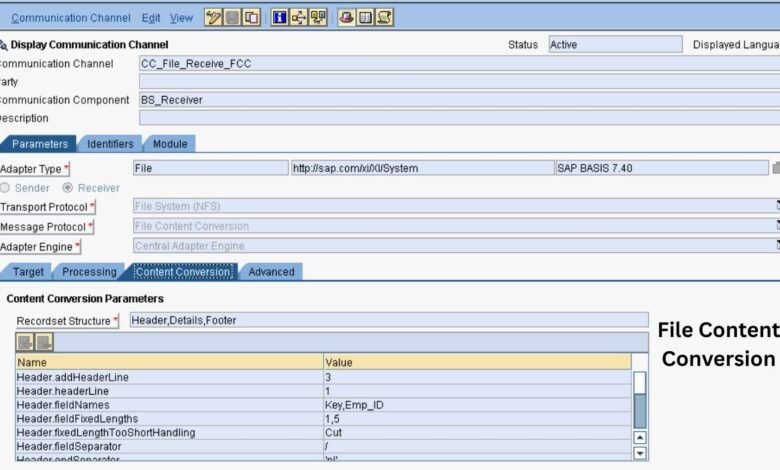Switch to the Identifiers tab
Image resolution: width=780 pixels, height=470 pixels.
[110, 144]
